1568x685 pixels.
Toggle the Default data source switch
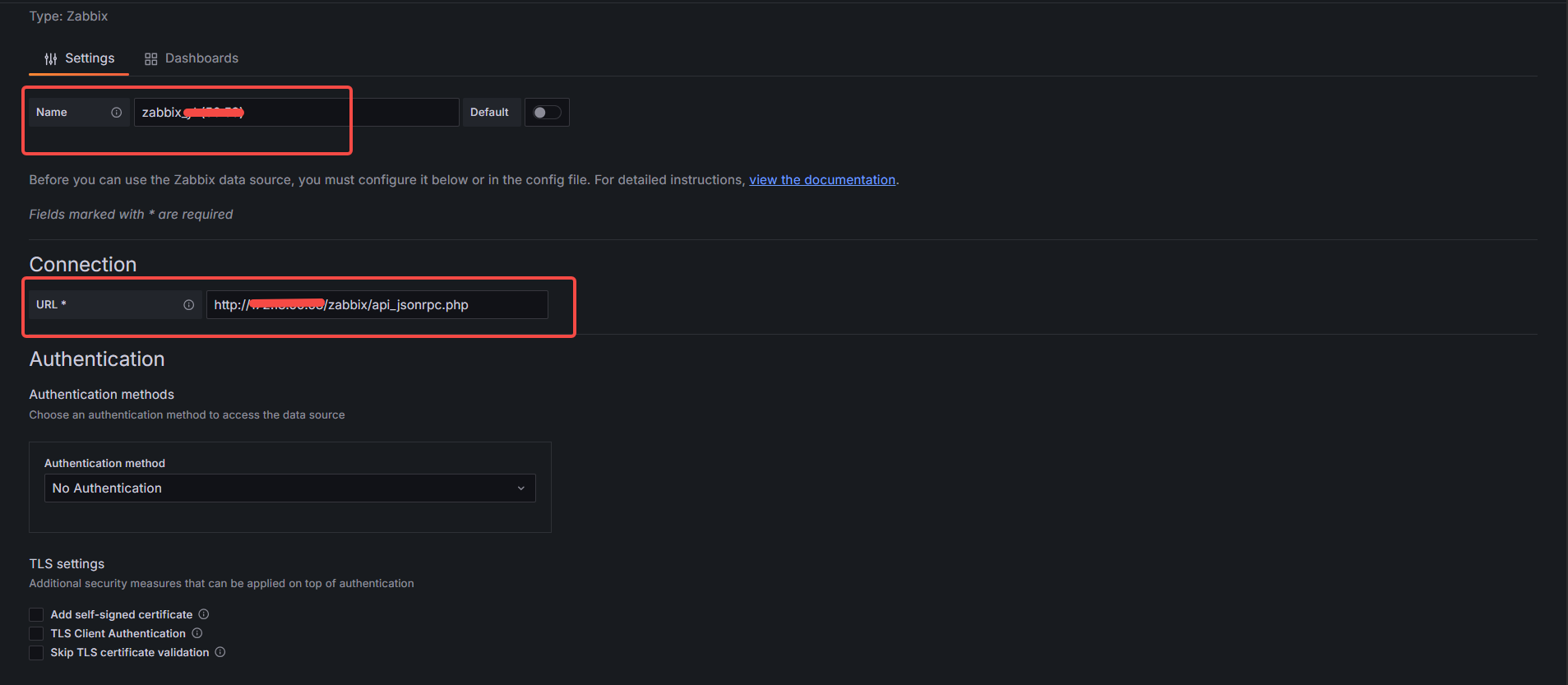(547, 113)
